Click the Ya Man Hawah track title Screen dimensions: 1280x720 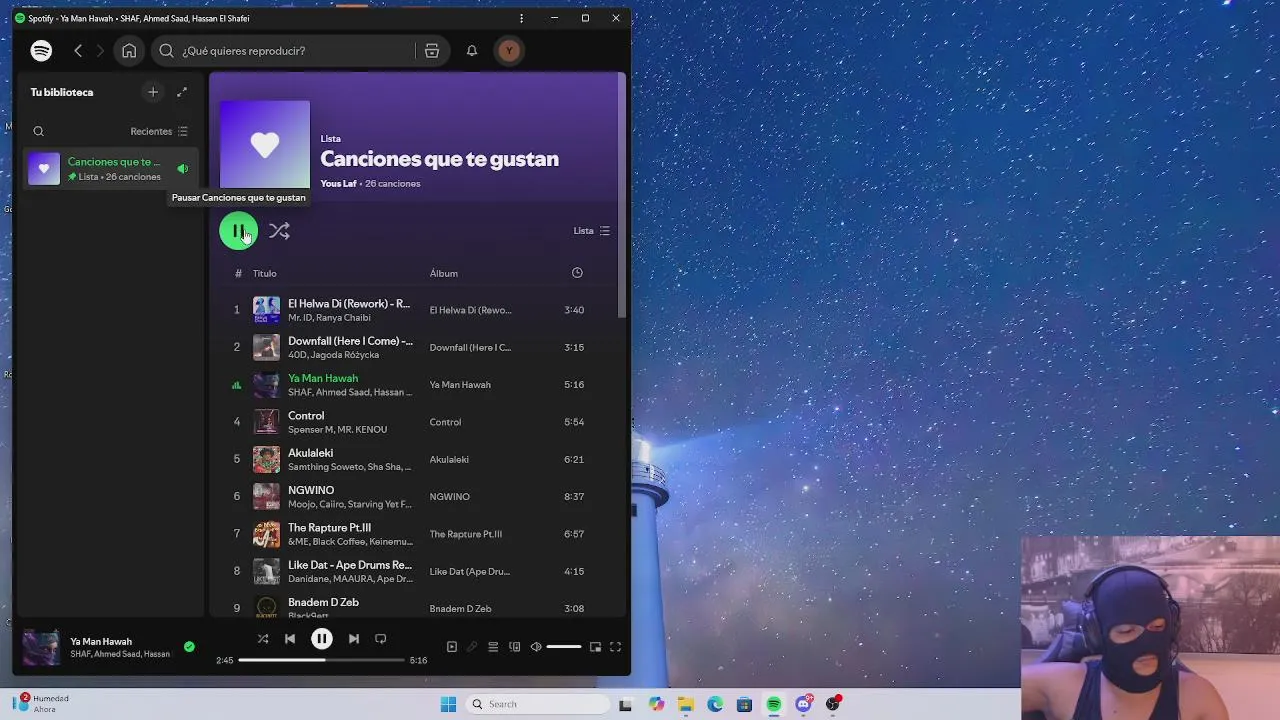coord(323,378)
